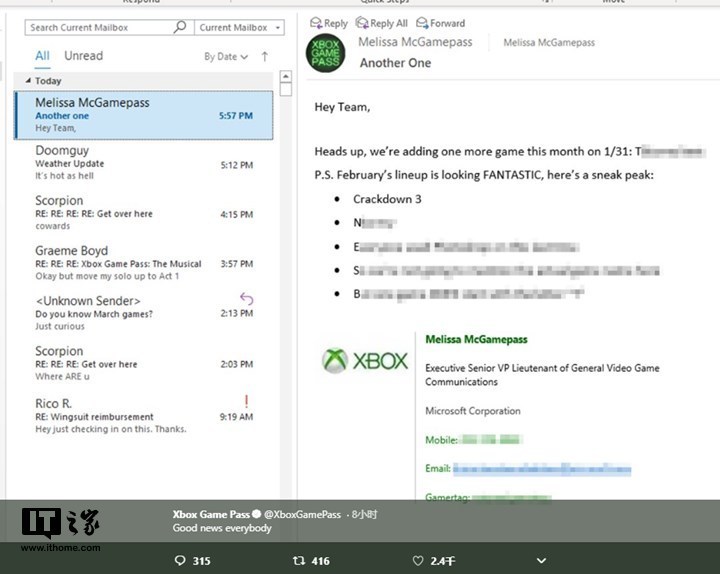720x574 pixels.
Task: Open the Unknown Sender March games email
Action: pyautogui.click(x=144, y=313)
